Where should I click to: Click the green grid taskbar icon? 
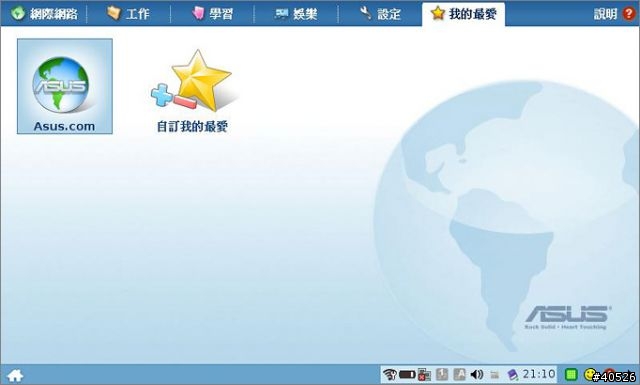571,374
